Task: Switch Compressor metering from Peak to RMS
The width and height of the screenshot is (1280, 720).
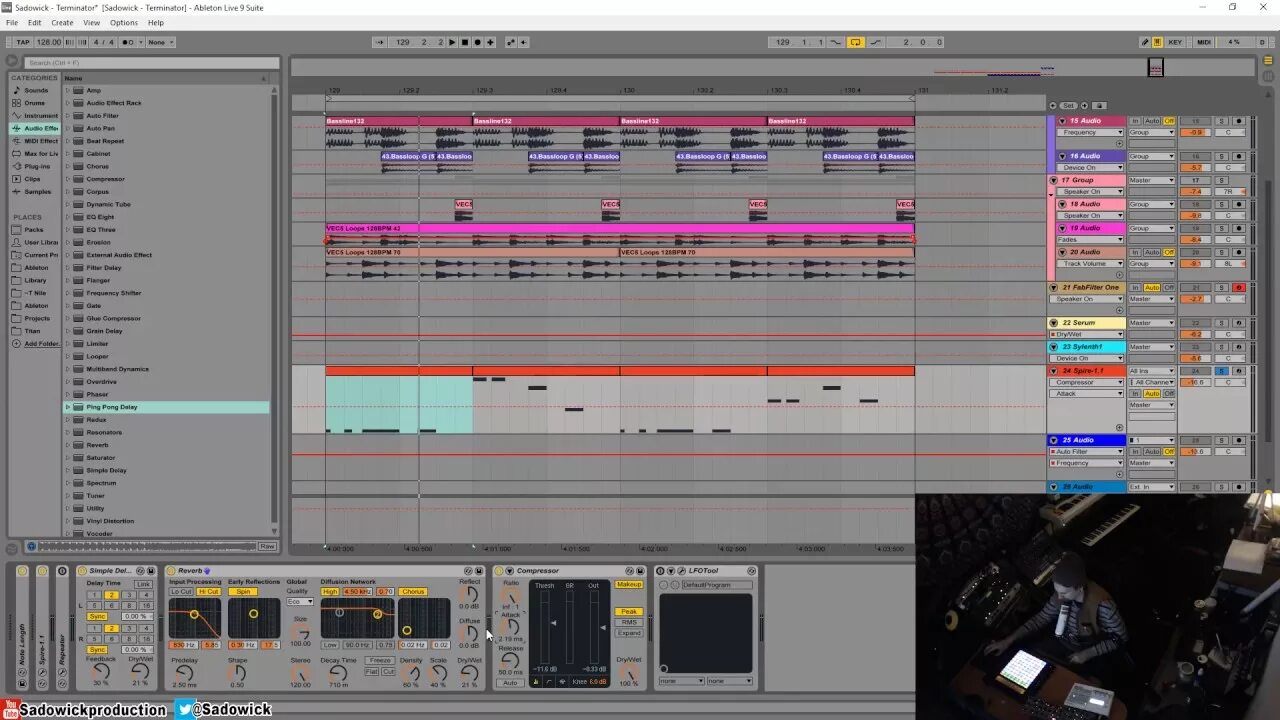Action: click(629, 622)
